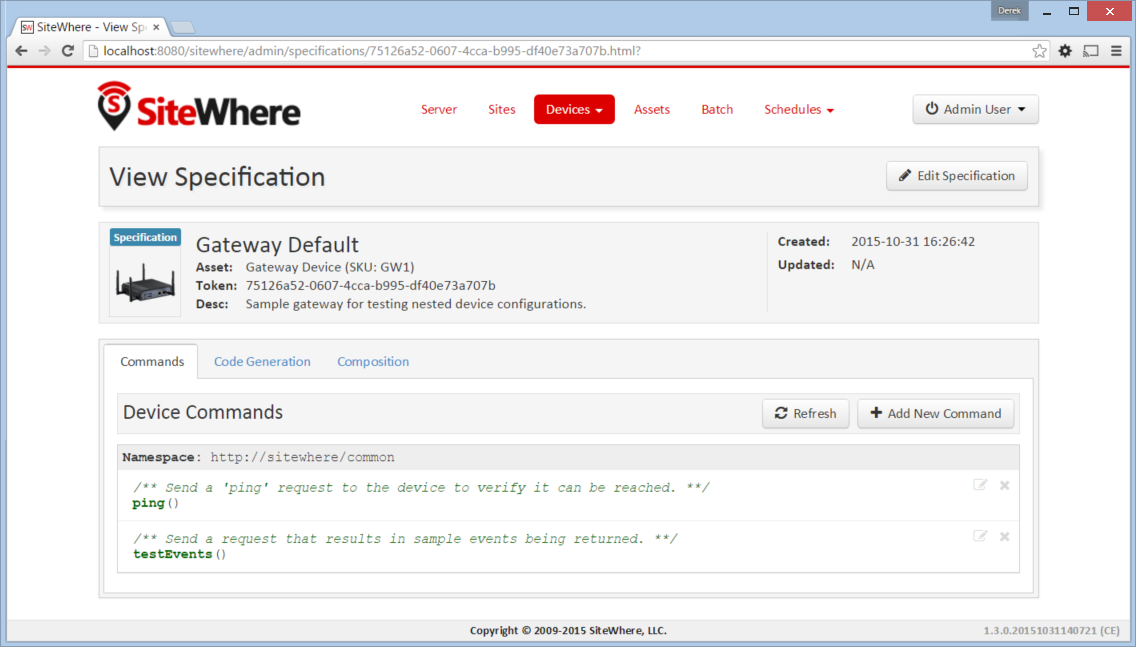
Task: Click the Edit Specification button
Action: click(x=956, y=176)
